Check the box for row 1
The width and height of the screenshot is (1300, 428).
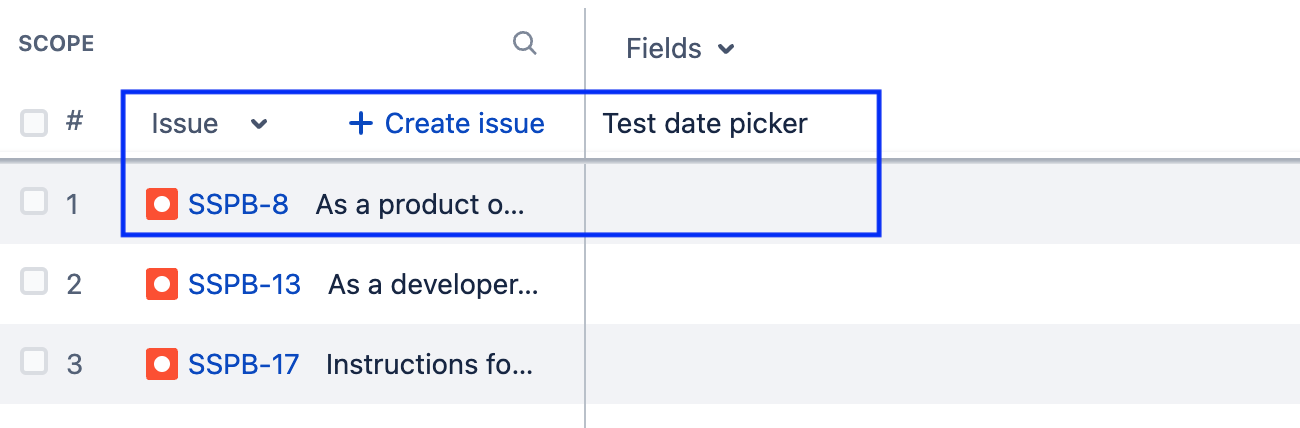(34, 203)
